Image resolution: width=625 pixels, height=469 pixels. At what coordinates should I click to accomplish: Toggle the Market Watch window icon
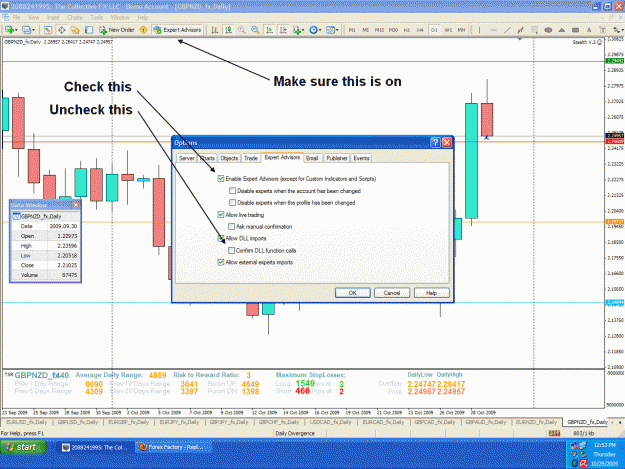click(x=48, y=30)
